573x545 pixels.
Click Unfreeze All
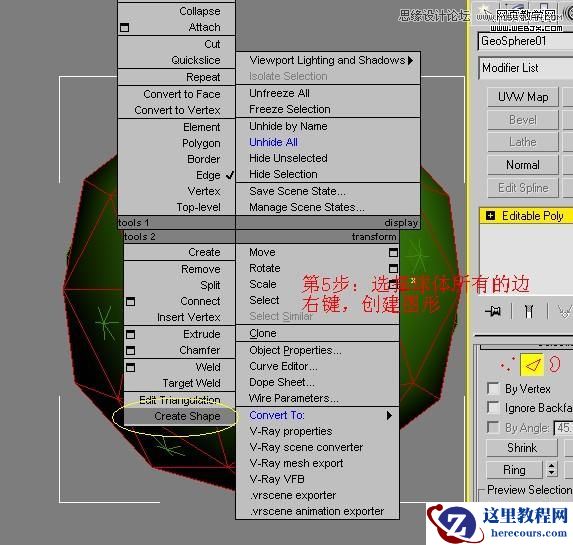coord(279,94)
